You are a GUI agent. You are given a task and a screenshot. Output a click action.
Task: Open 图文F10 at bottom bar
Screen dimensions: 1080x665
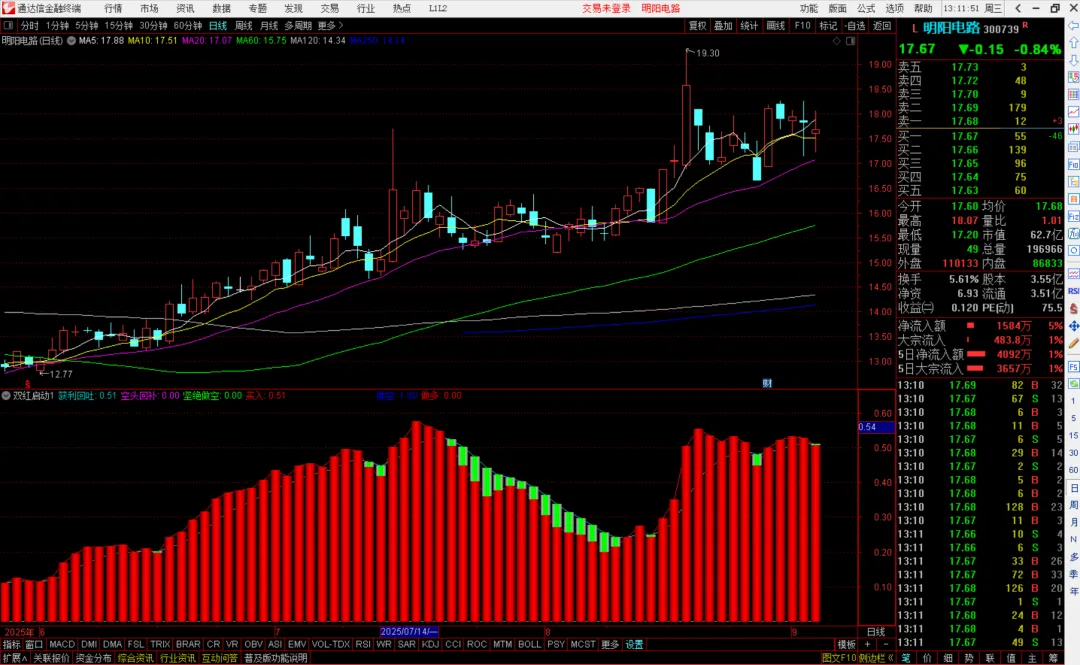tap(838, 658)
